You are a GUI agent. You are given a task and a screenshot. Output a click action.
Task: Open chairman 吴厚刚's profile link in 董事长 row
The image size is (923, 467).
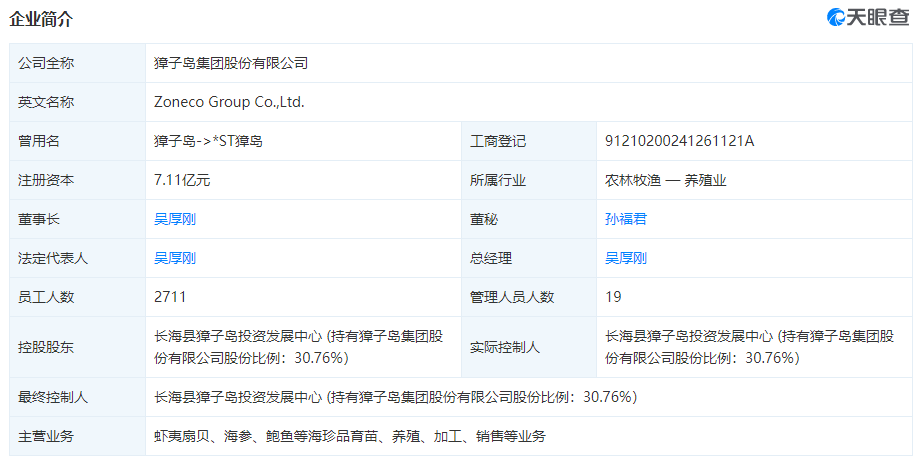(175, 219)
